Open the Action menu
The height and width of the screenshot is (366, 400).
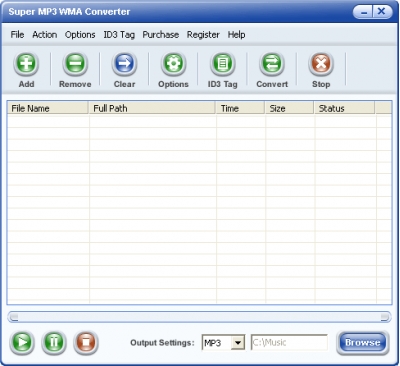pyautogui.click(x=45, y=35)
